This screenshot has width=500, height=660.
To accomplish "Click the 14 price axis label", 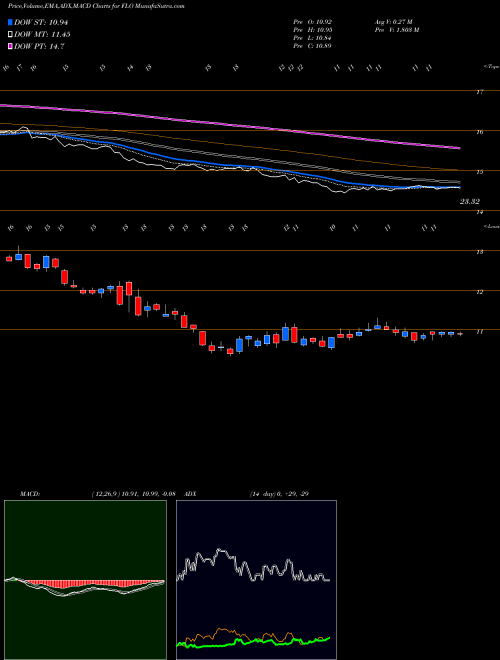I will [x=479, y=212].
